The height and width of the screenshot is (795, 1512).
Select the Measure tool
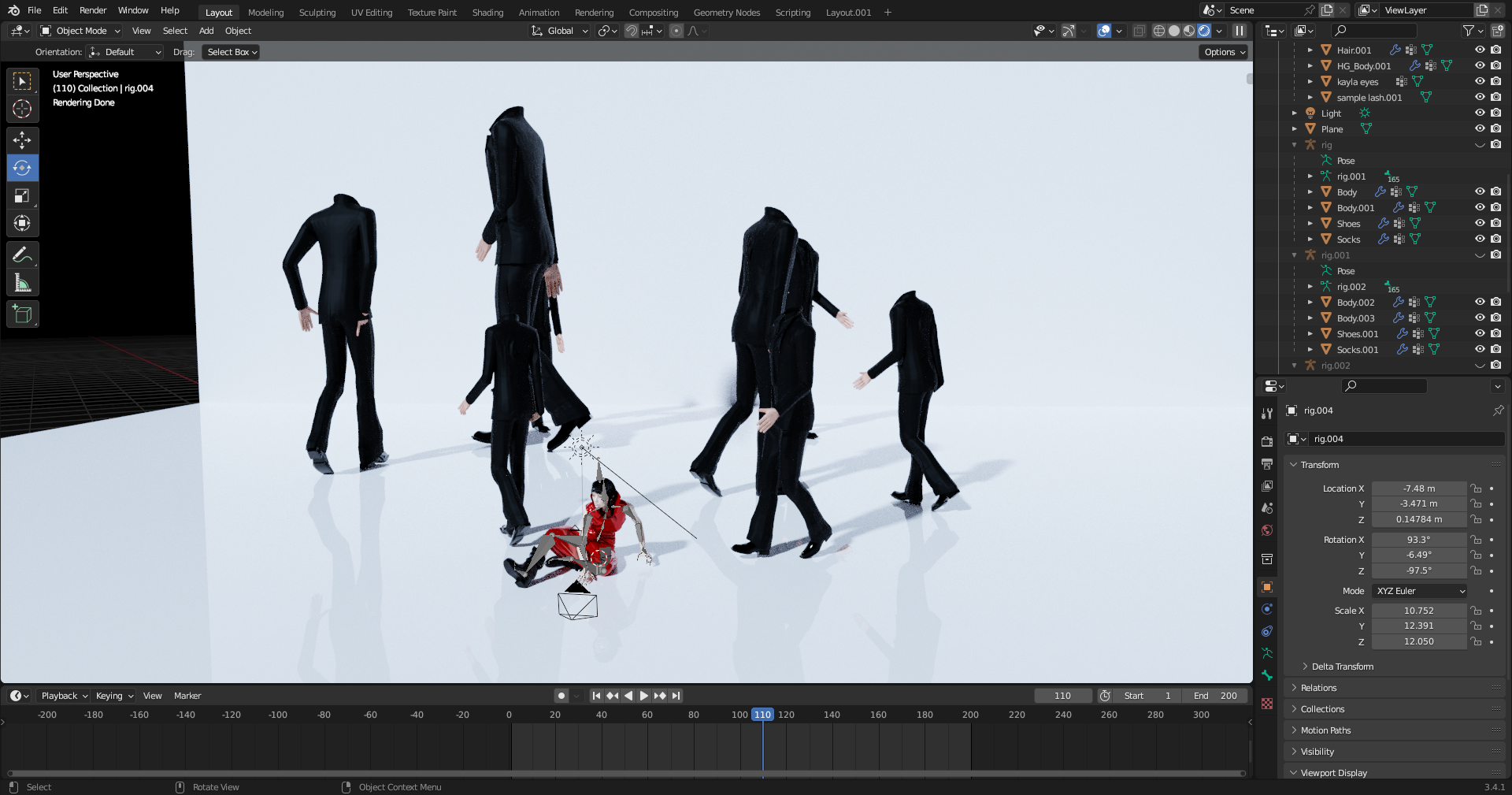coord(22,283)
